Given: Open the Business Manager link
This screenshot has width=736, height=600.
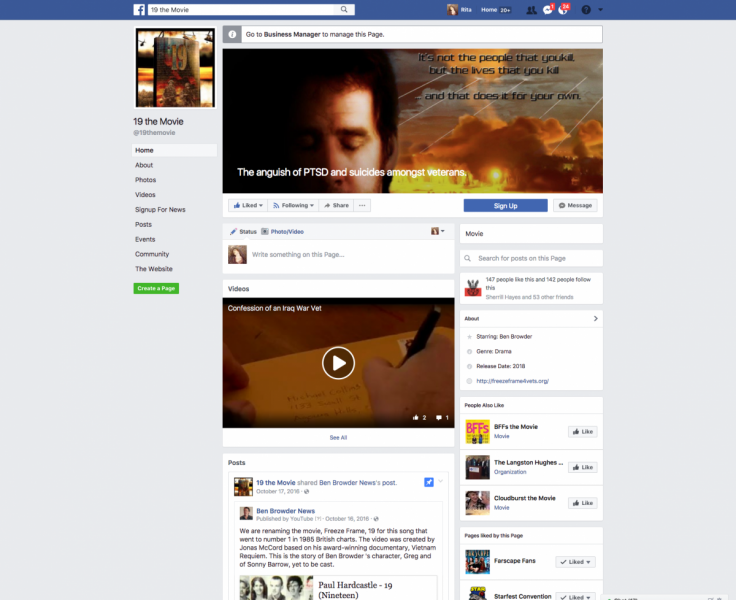Looking at the screenshot, I should (x=292, y=34).
